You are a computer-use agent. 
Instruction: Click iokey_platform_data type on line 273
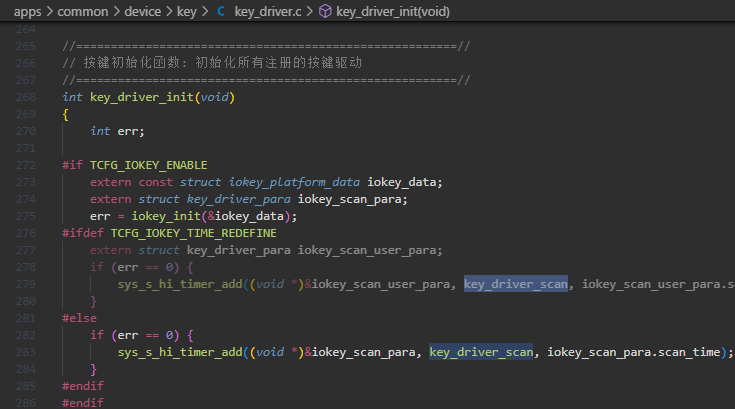coord(294,182)
